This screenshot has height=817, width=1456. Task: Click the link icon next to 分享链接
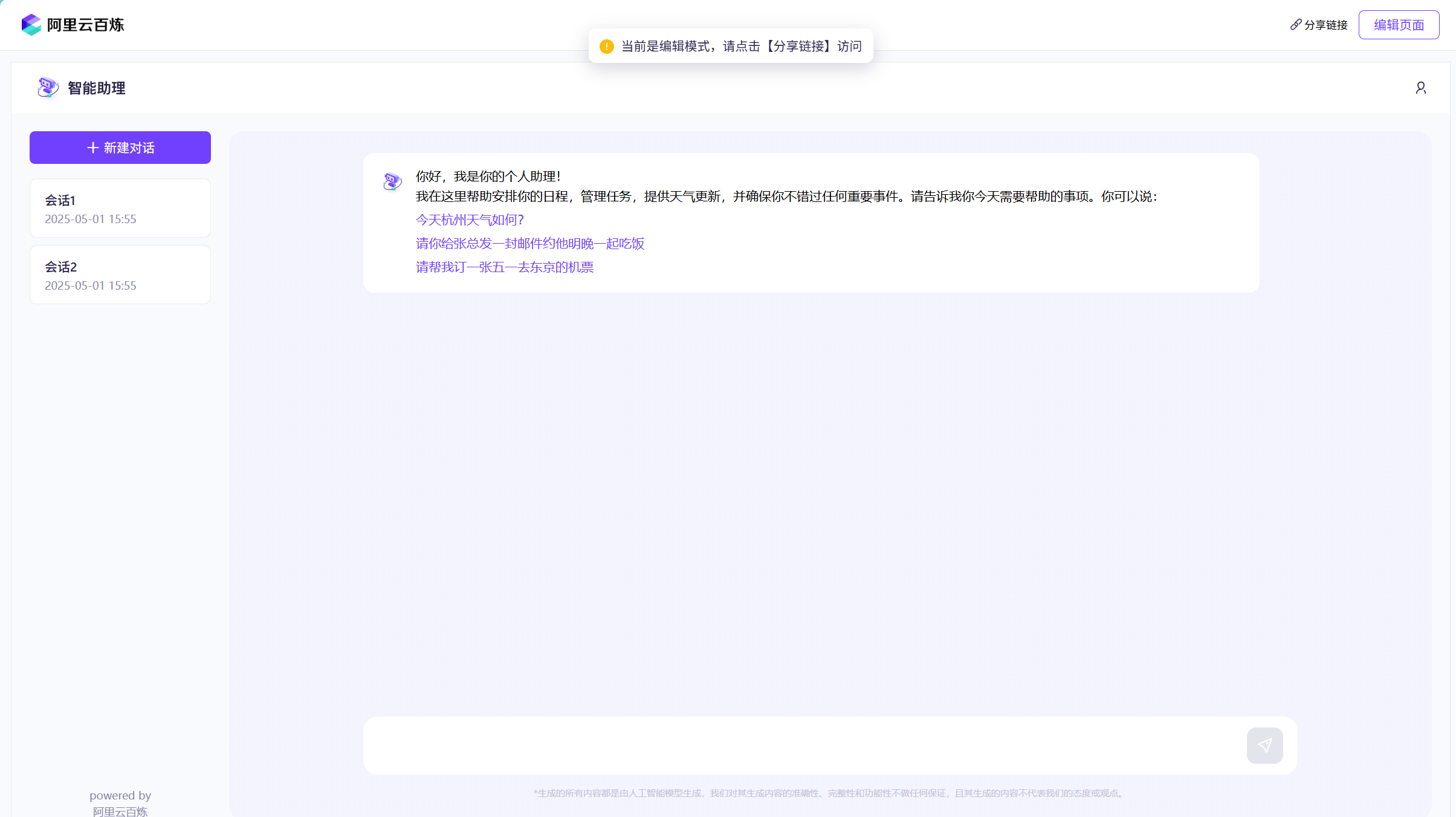pos(1295,25)
